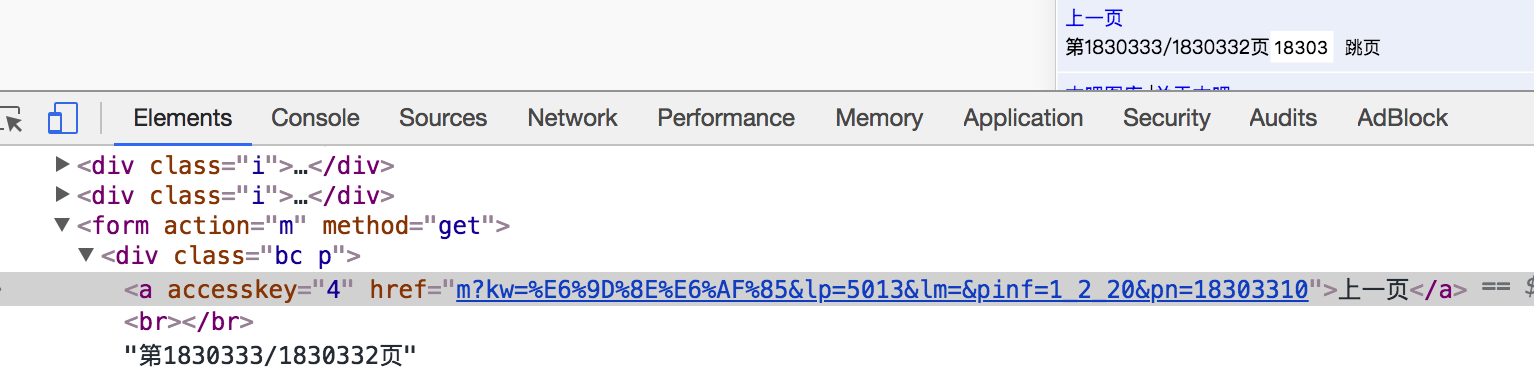Activate the inspect element picker icon
The image size is (1534, 372).
[x=10, y=118]
